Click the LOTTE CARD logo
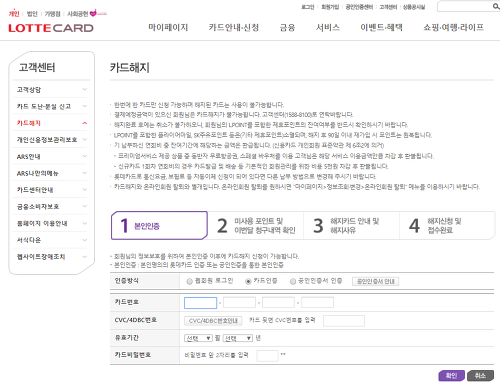 [x=51, y=28]
